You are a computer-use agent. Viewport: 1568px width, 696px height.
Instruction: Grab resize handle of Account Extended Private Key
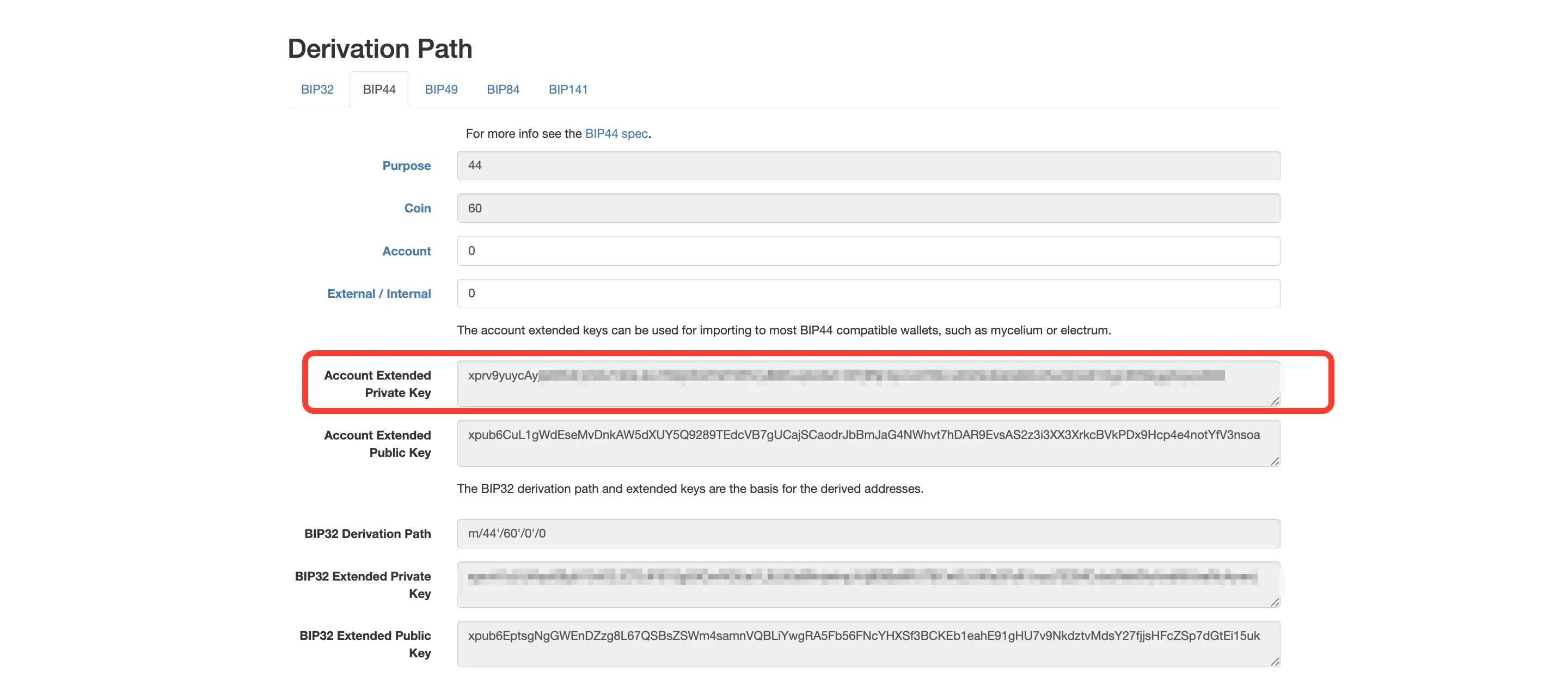click(1275, 401)
